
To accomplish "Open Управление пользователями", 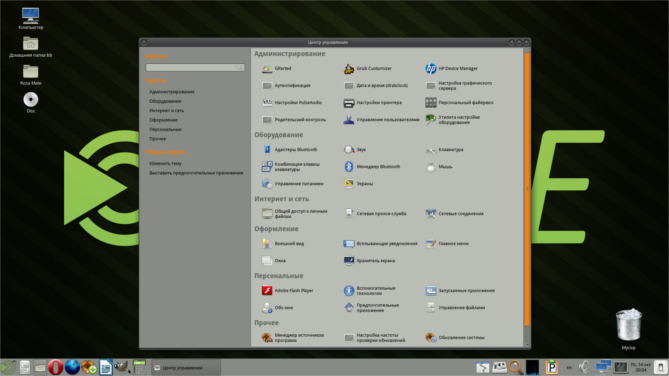I will pos(381,120).
